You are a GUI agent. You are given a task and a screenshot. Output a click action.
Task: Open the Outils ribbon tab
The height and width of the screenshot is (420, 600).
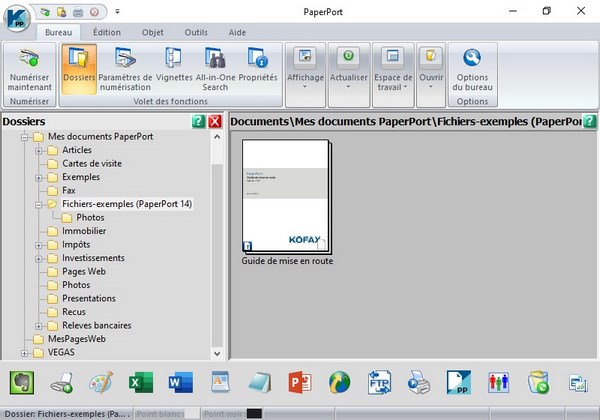[x=196, y=33]
